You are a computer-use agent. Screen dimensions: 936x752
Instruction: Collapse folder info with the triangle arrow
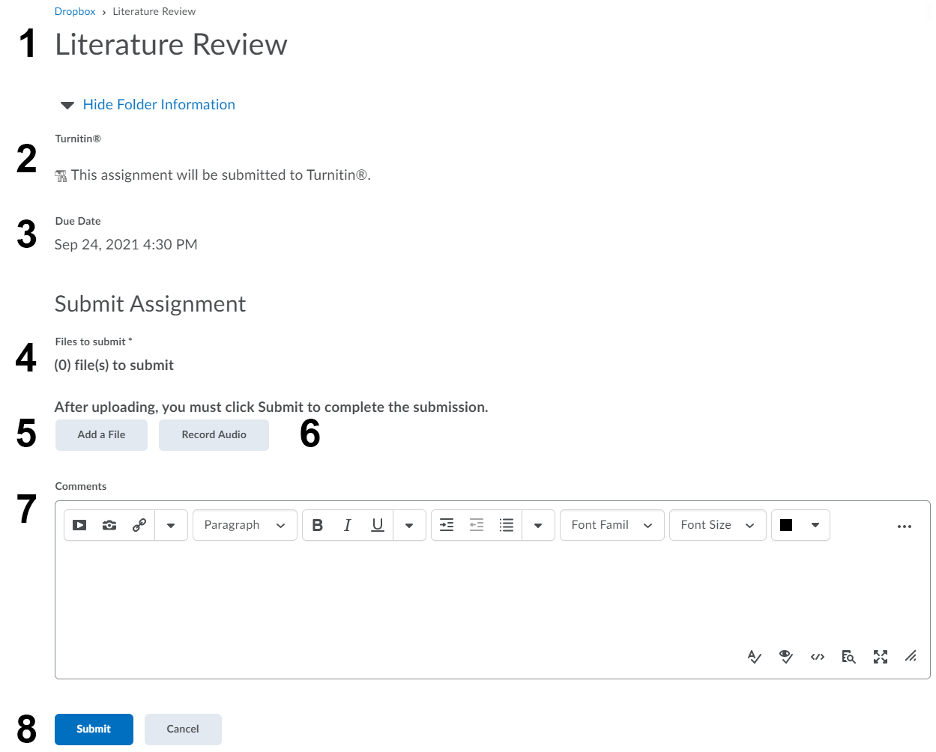pos(67,106)
